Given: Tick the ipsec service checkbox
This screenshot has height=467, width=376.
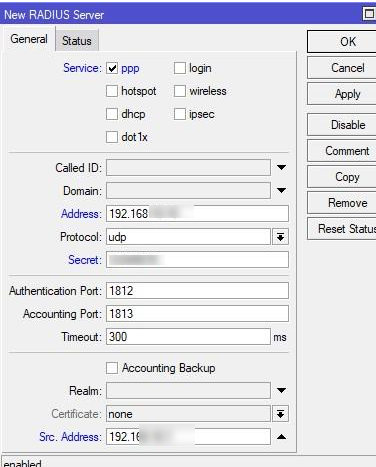Looking at the screenshot, I should point(180,114).
